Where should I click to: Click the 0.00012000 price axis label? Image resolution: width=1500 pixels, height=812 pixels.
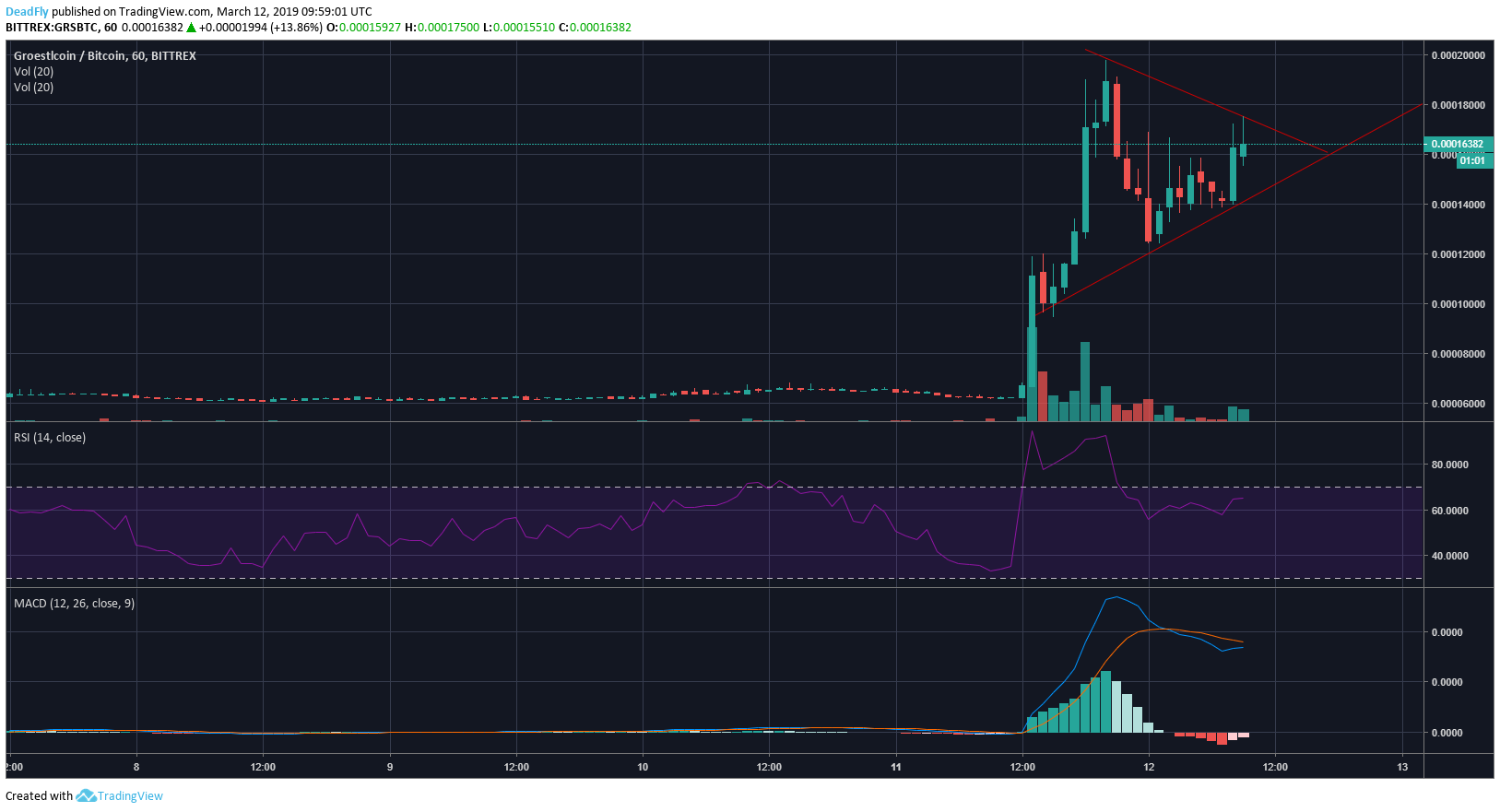click(x=1458, y=254)
